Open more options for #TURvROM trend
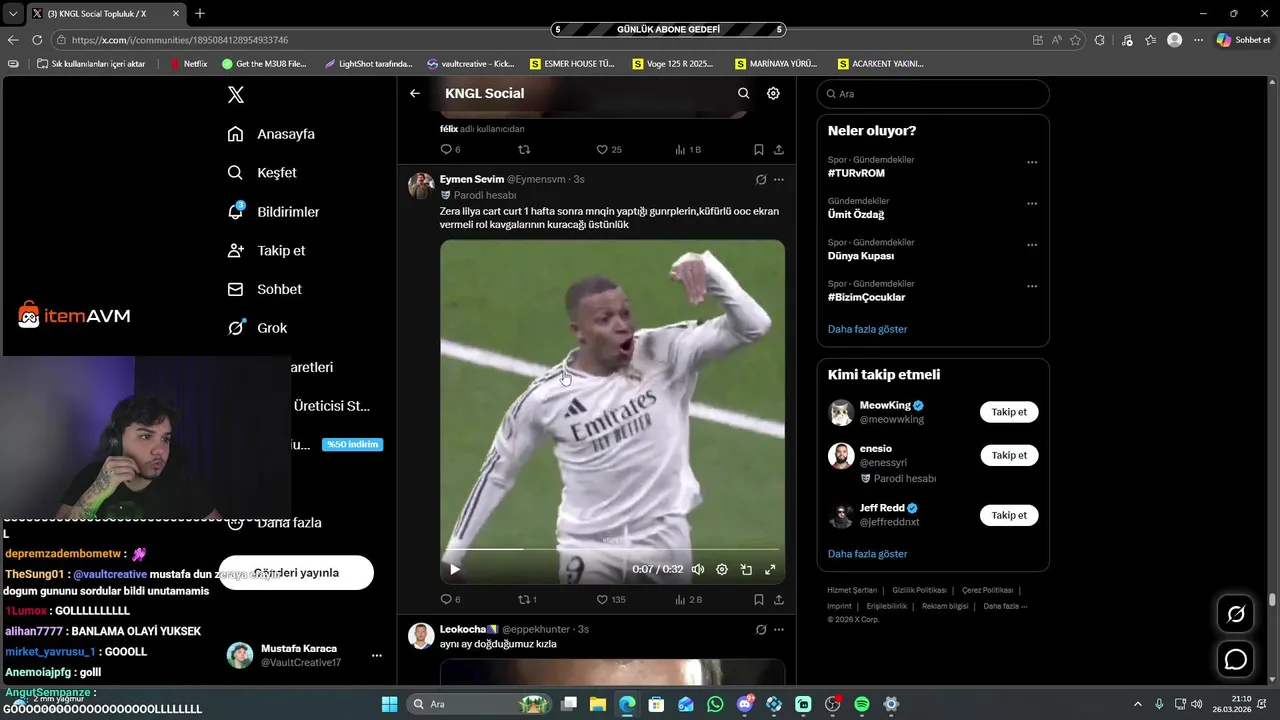The height and width of the screenshot is (720, 1280). [x=1032, y=162]
